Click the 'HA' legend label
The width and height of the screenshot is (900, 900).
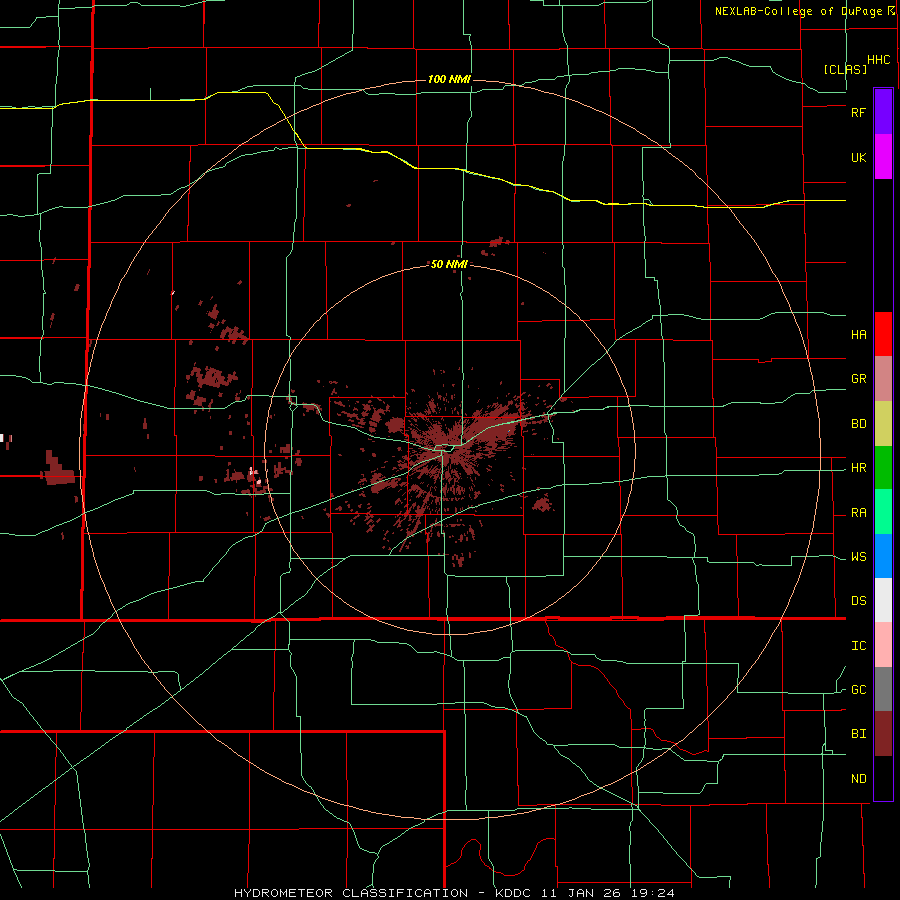tap(858, 335)
